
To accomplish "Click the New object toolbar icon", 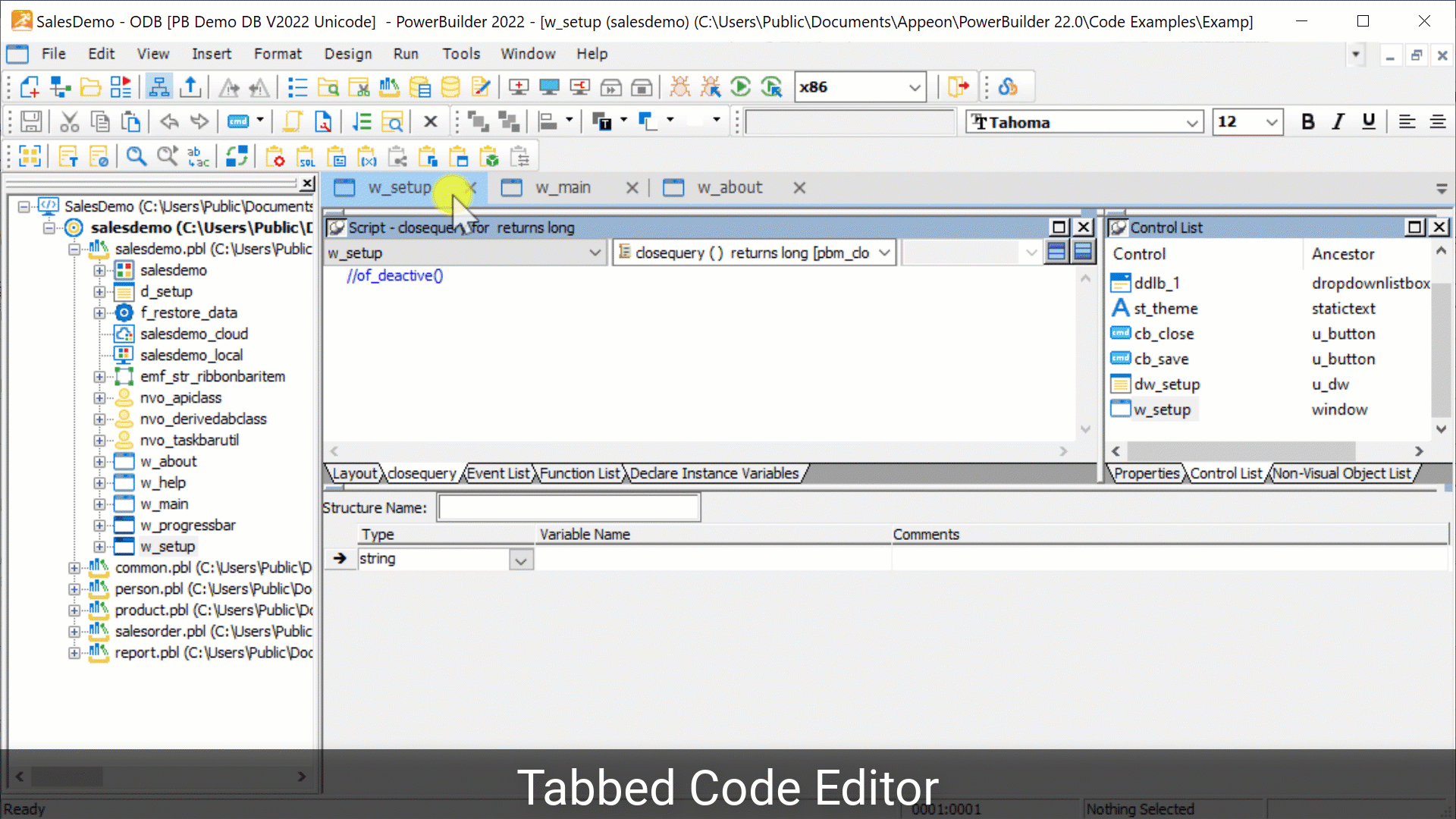I will [30, 87].
